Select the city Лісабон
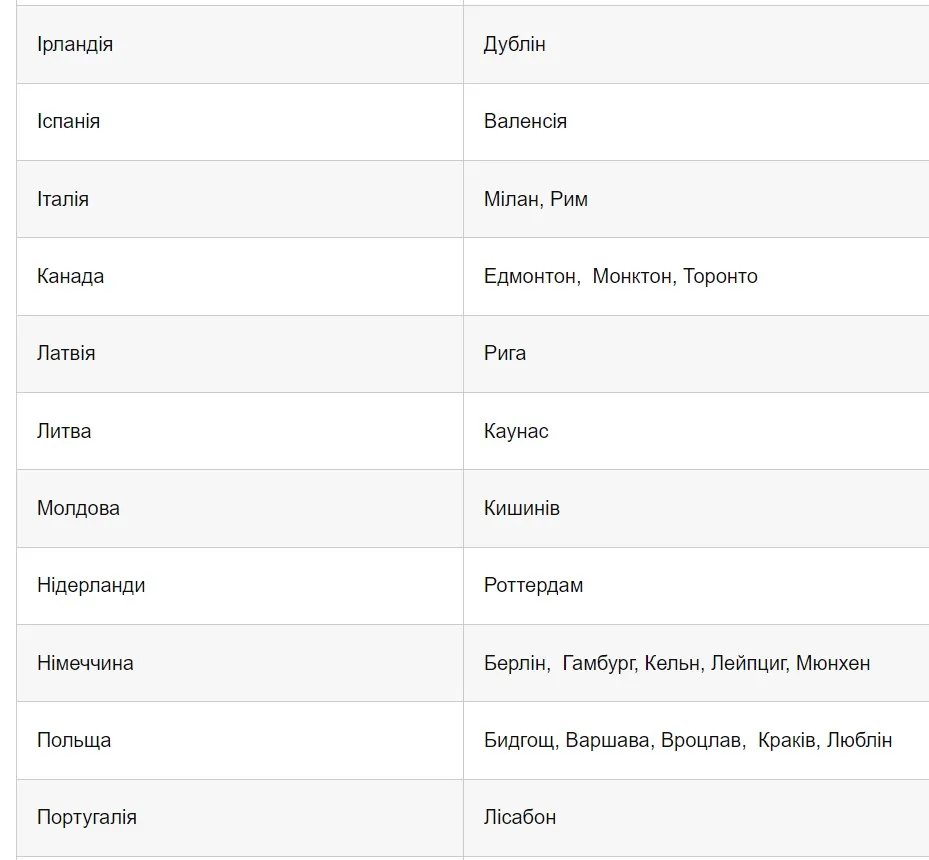 (x=520, y=818)
